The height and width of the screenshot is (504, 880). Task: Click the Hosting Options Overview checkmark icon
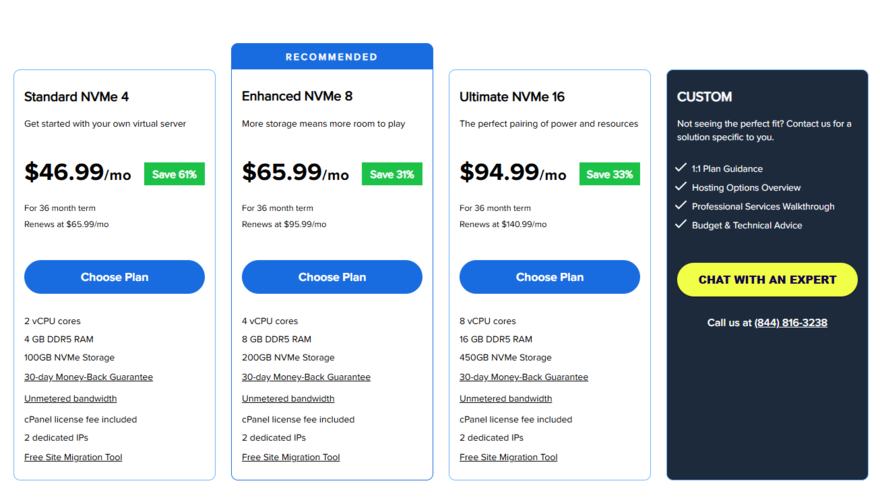(x=681, y=187)
